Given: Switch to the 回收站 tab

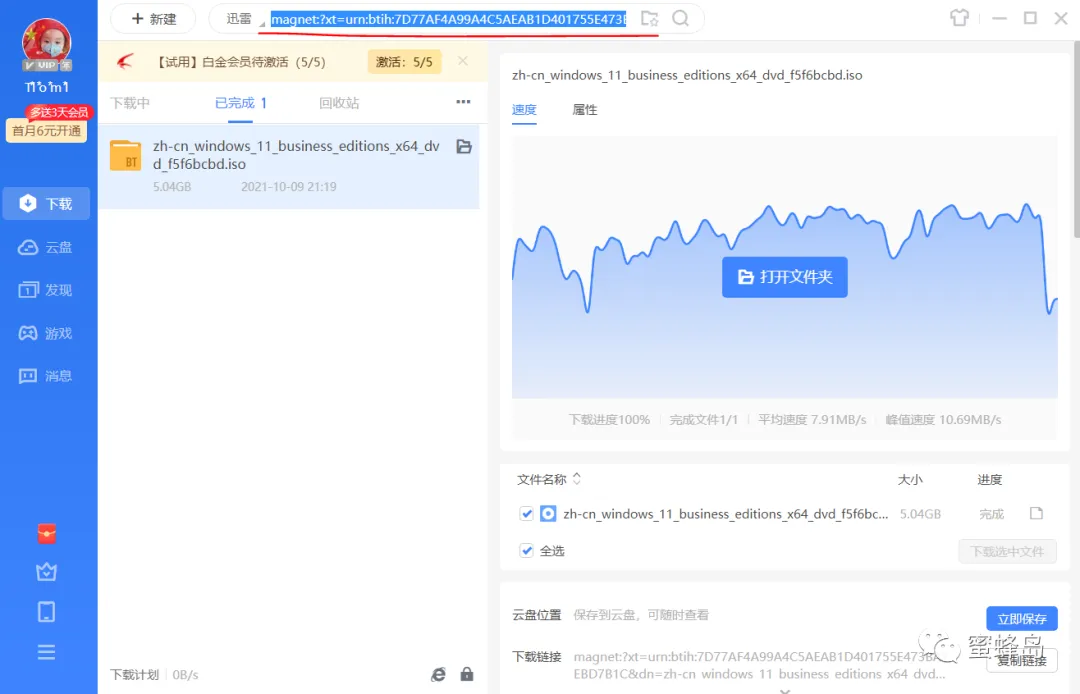Looking at the screenshot, I should pyautogui.click(x=339, y=103).
